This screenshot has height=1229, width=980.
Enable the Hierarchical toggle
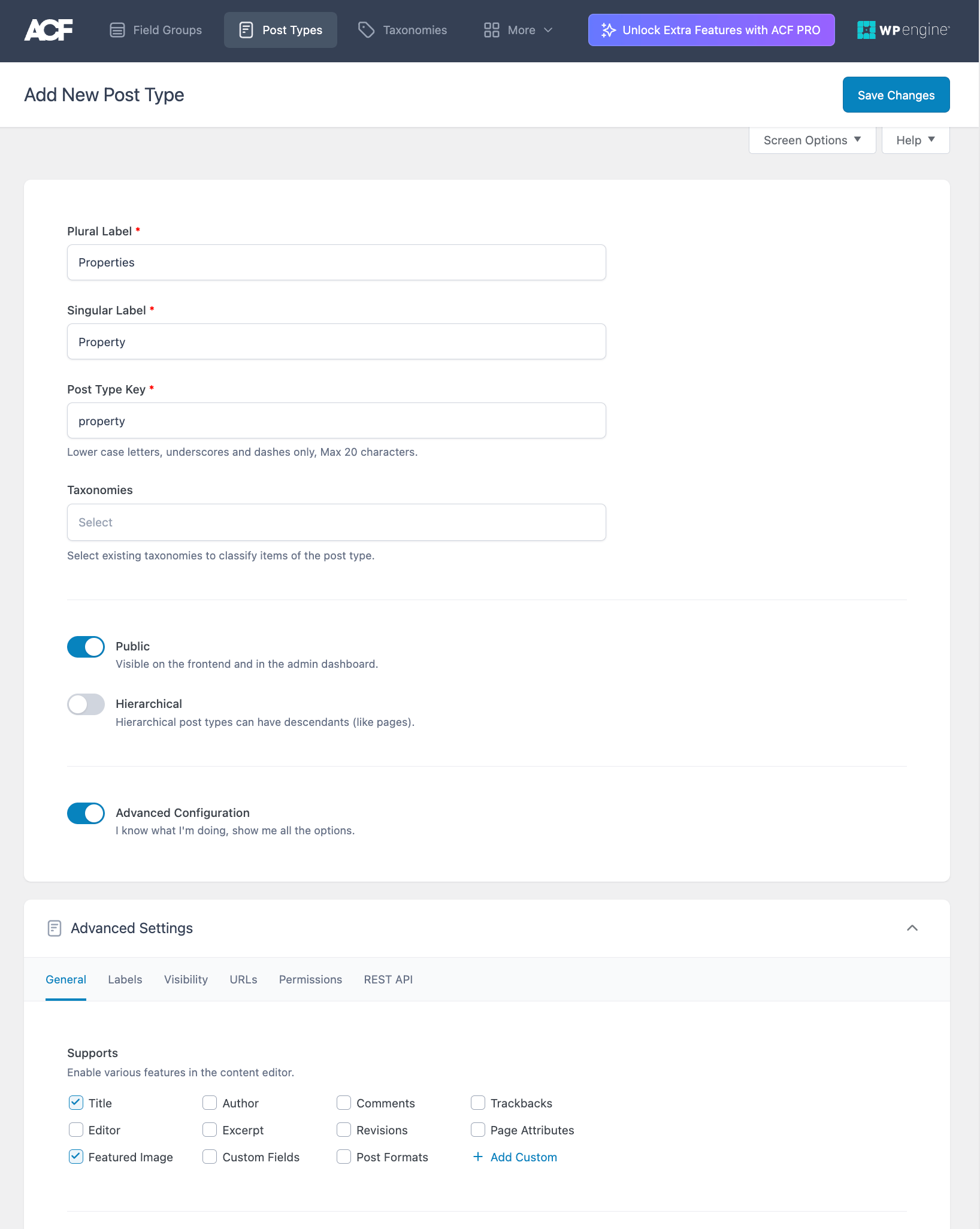click(86, 704)
